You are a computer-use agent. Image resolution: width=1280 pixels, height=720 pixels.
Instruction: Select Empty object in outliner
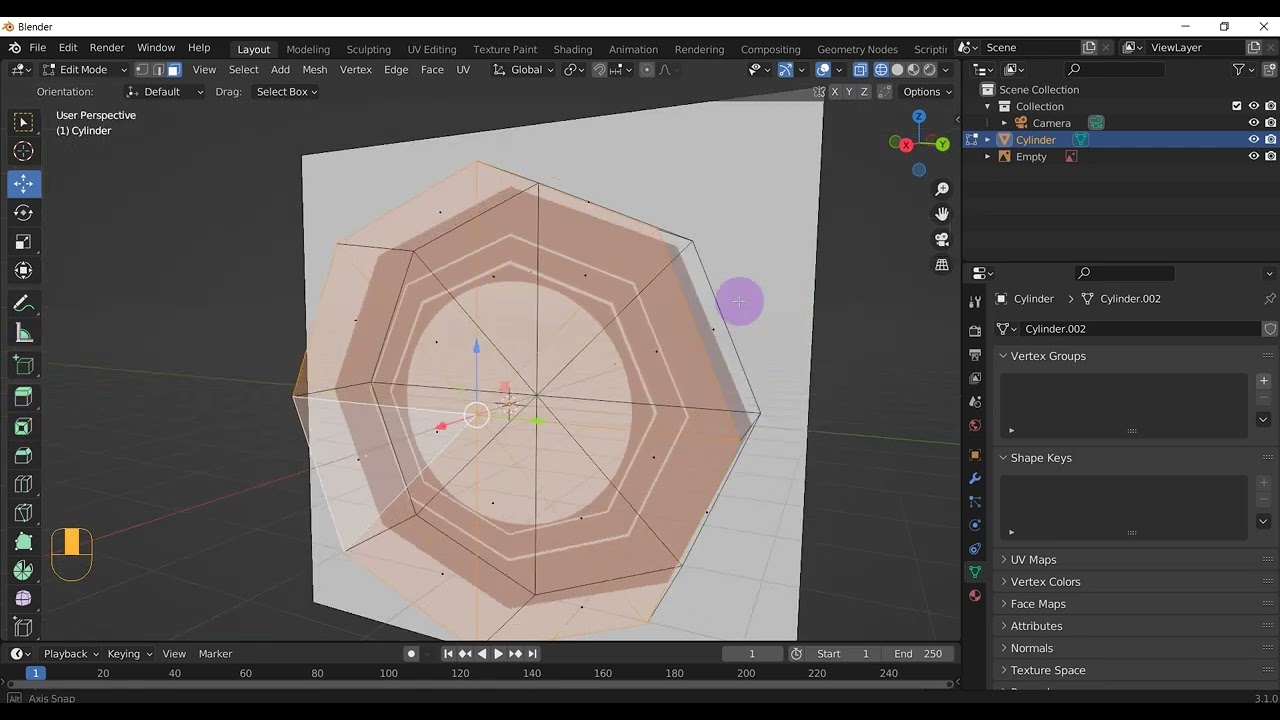[x=1031, y=157]
